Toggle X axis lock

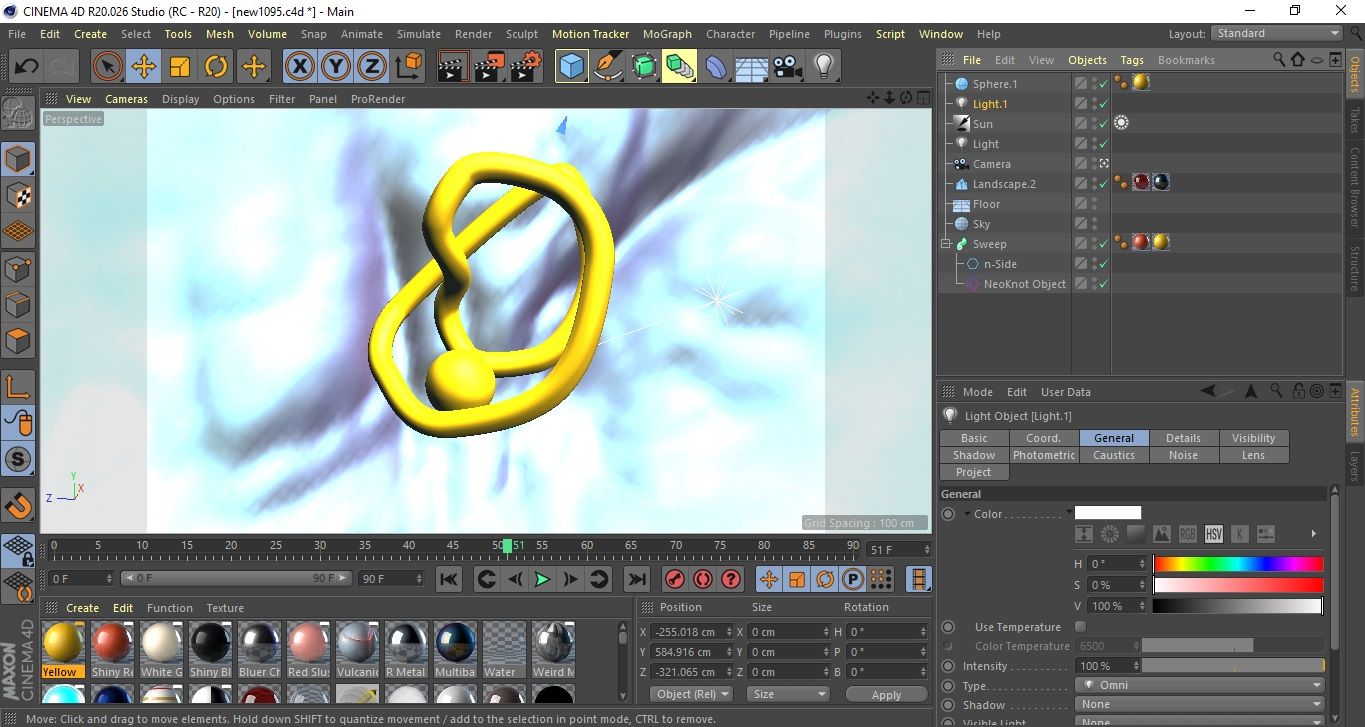pyautogui.click(x=299, y=67)
